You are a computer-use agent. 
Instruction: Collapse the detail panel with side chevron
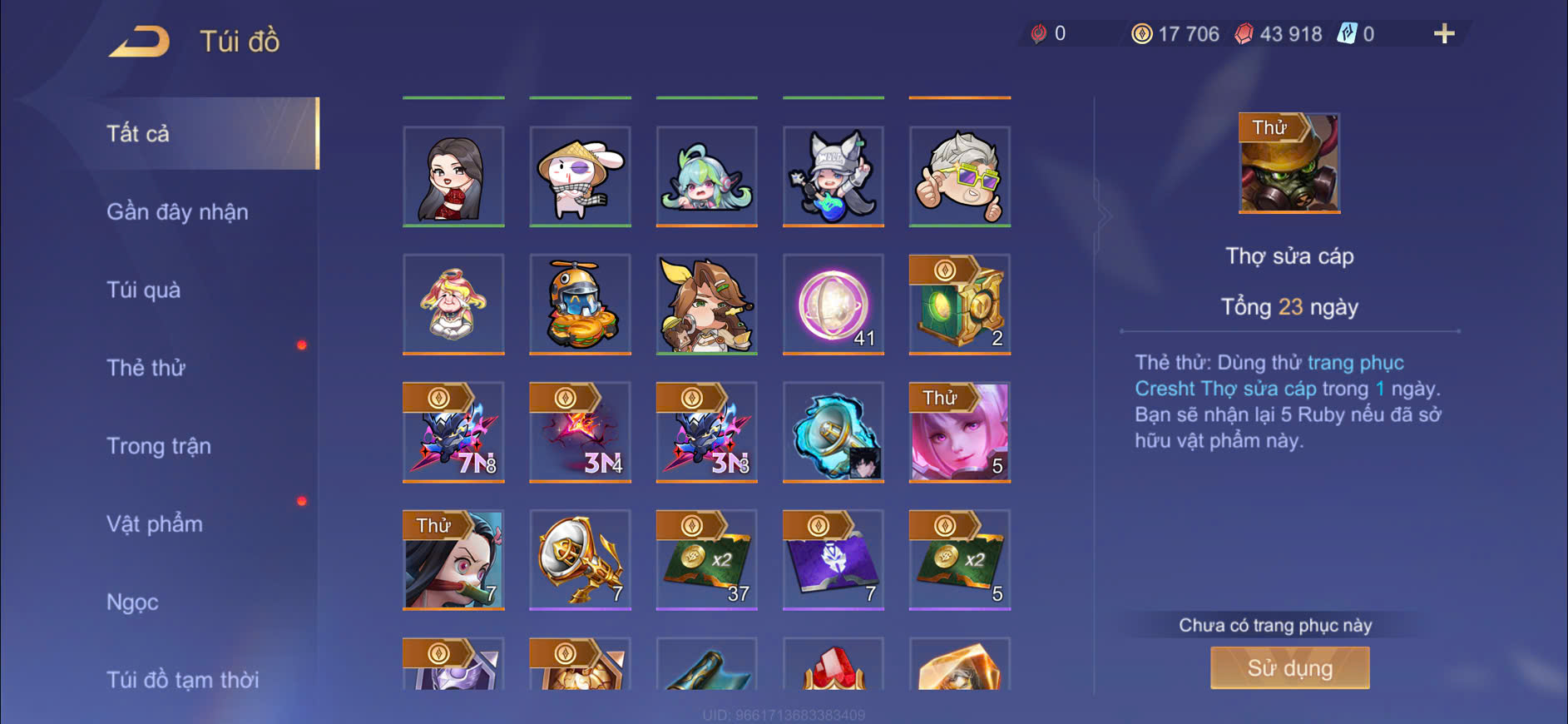tap(1103, 216)
